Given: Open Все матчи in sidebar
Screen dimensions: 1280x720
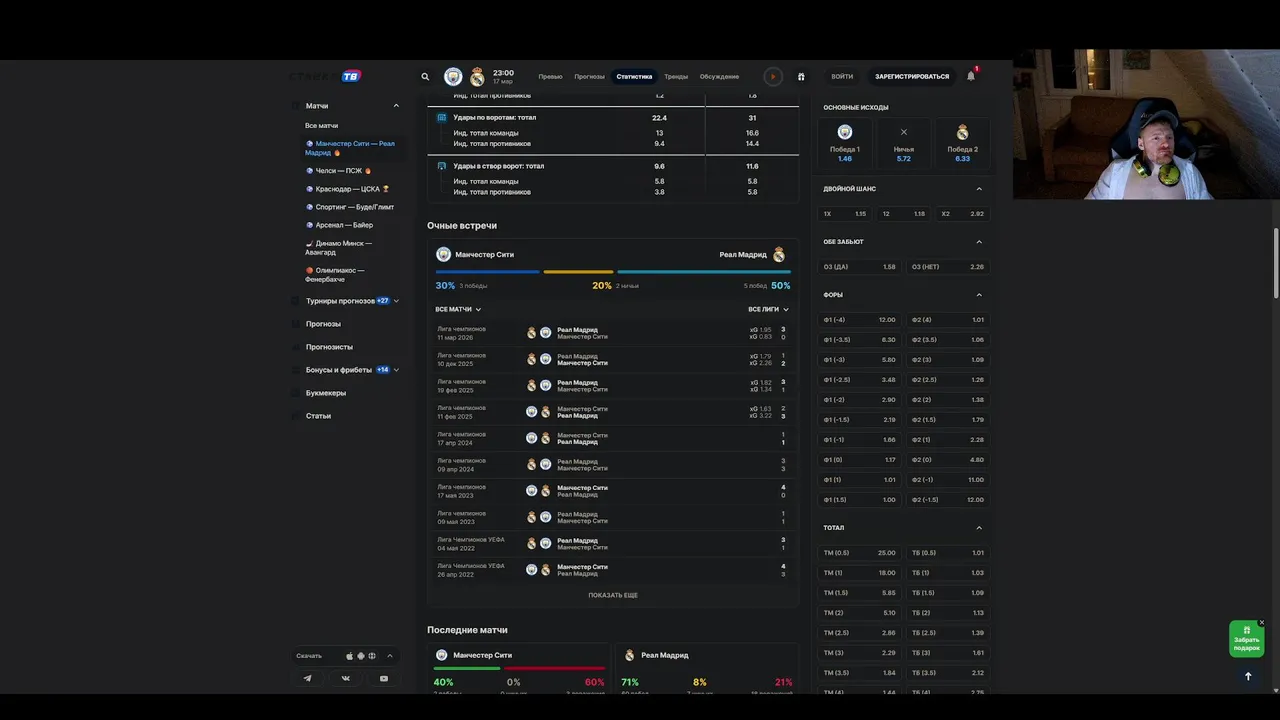Looking at the screenshot, I should pos(322,126).
